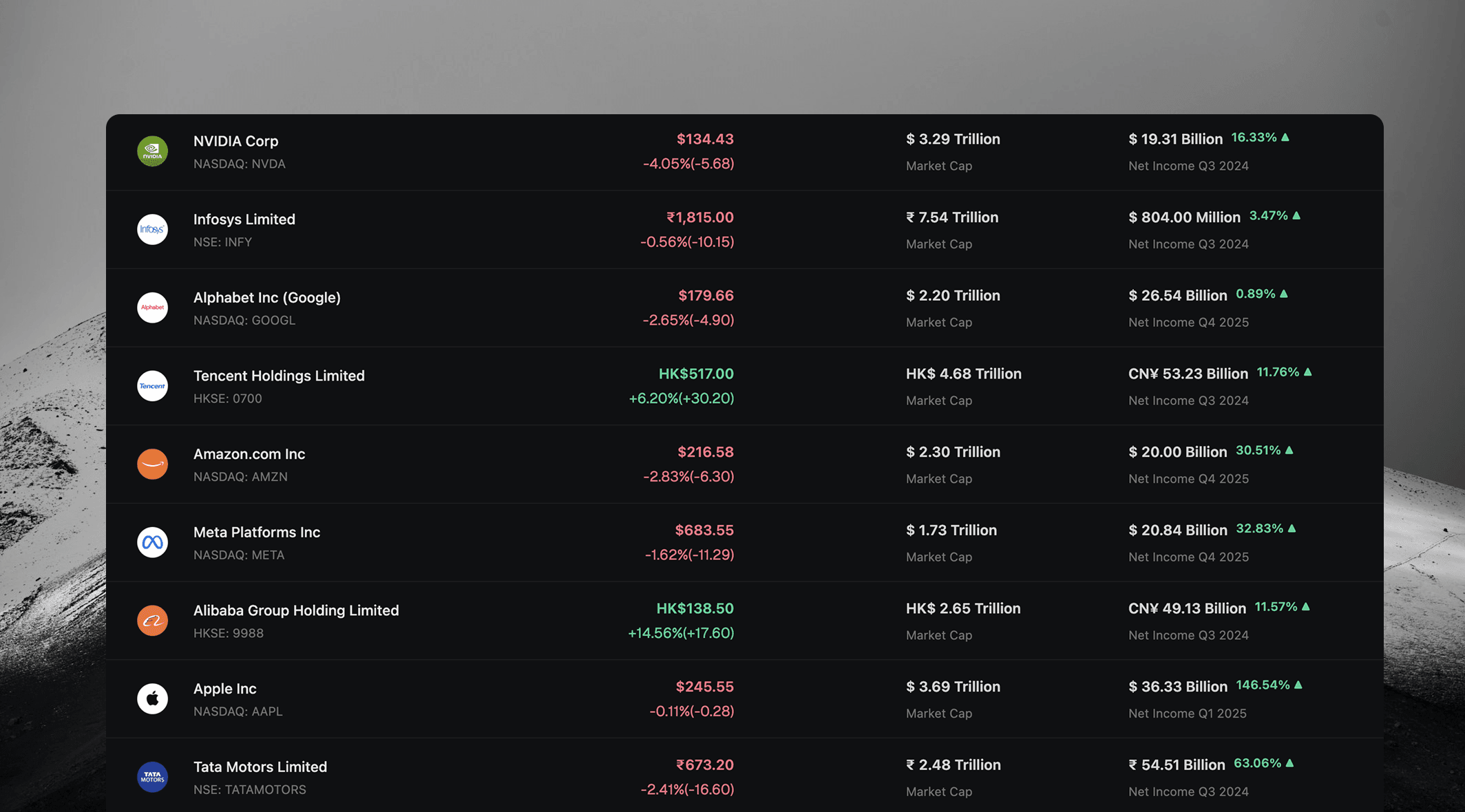
Task: Click the Alibaba logo icon
Action: (152, 620)
